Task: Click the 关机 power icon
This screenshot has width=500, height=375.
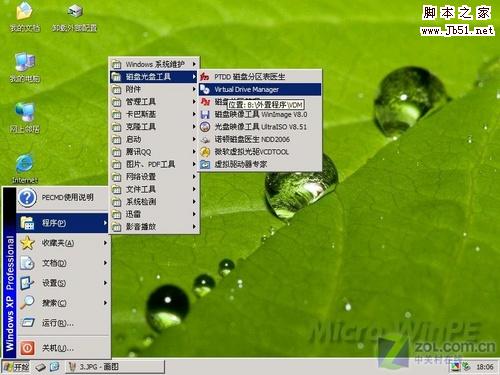Action: click(27, 348)
